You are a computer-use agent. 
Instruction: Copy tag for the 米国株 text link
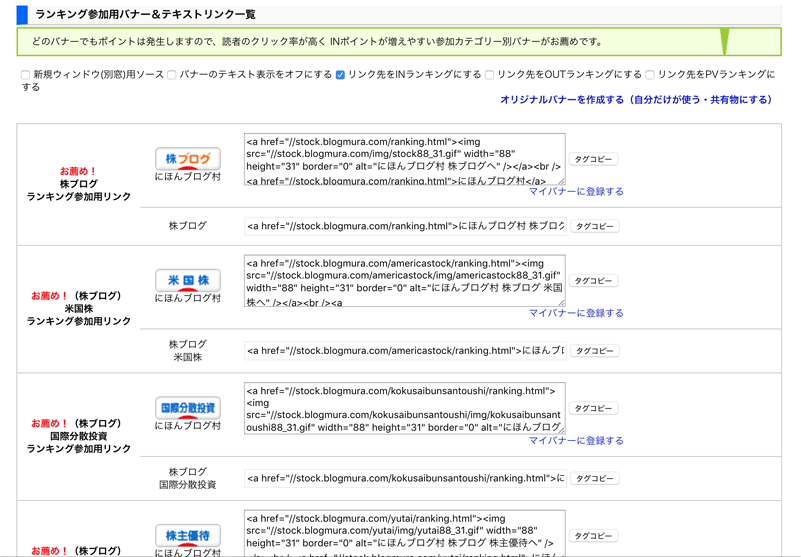[x=595, y=351]
